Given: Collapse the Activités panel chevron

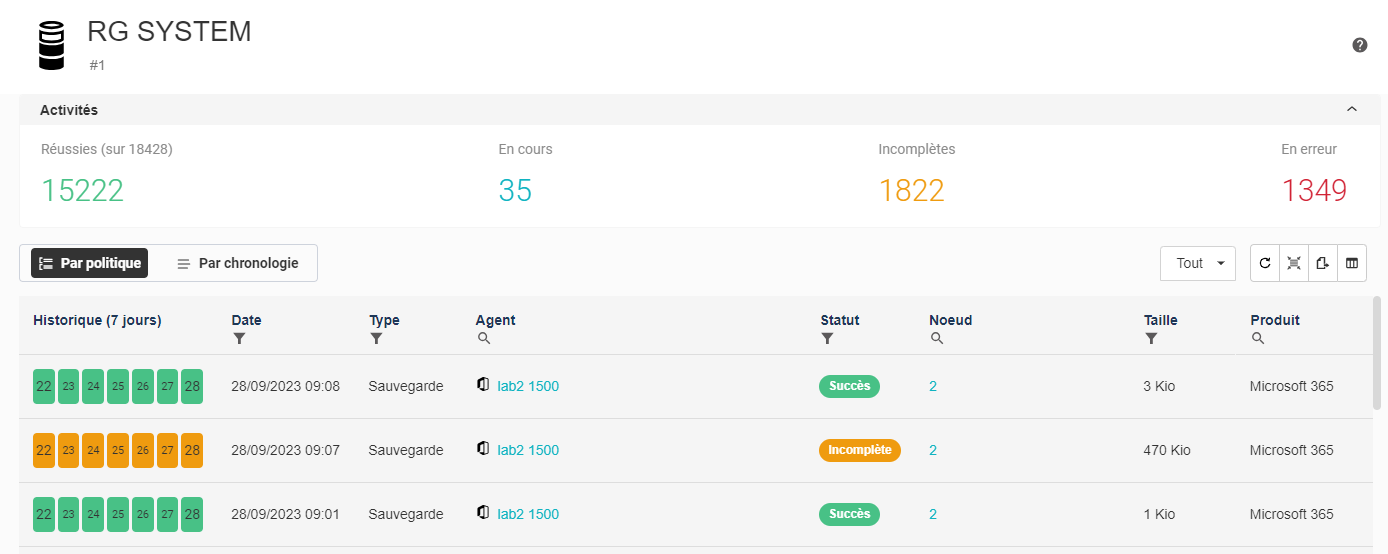Looking at the screenshot, I should point(1352,109).
